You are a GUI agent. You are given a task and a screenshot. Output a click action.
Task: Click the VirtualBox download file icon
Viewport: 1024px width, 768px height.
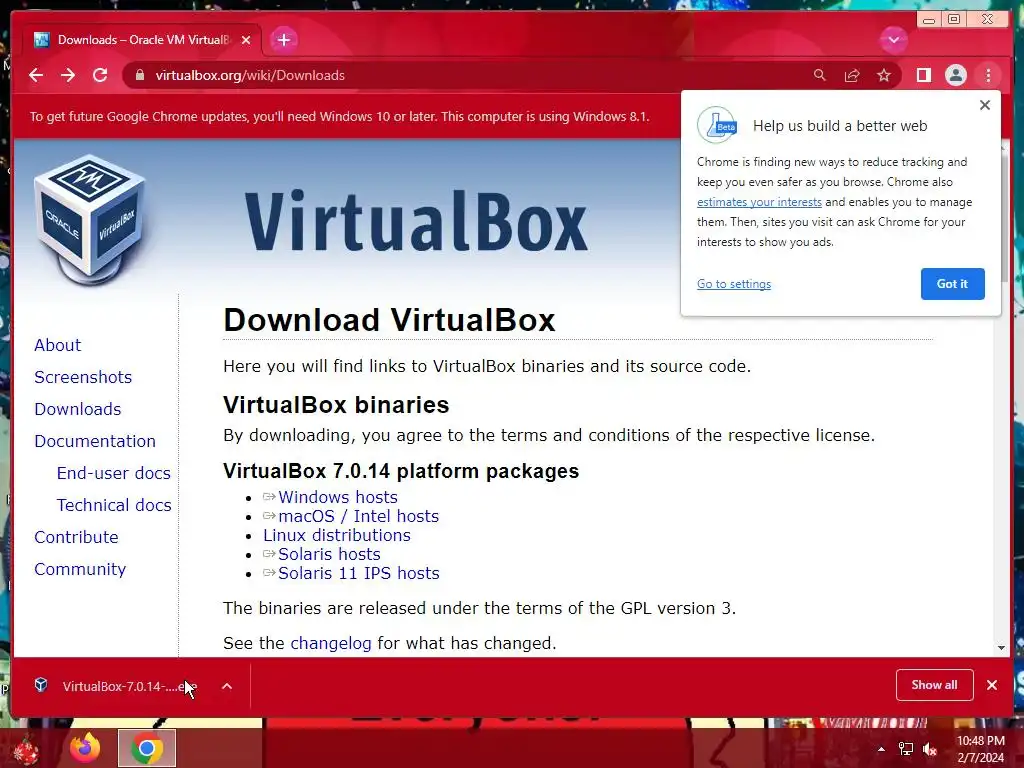pos(41,685)
